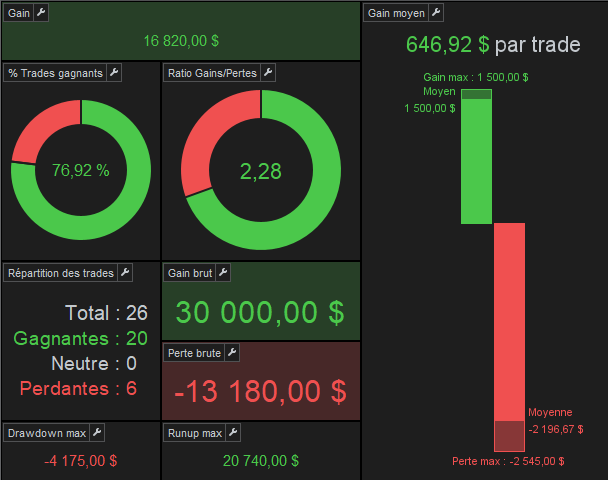Click wrench icon beside % Trades gagnants
The height and width of the screenshot is (480, 608).
(x=114, y=73)
